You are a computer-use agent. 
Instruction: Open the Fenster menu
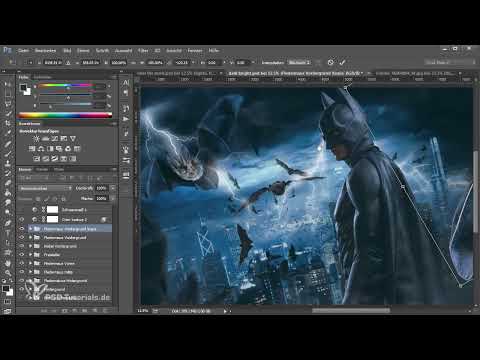(x=195, y=50)
